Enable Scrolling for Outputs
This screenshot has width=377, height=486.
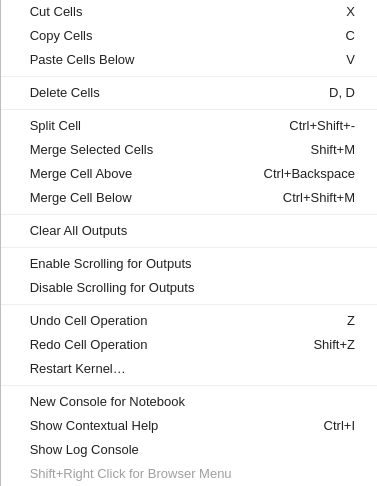[x=189, y=264]
